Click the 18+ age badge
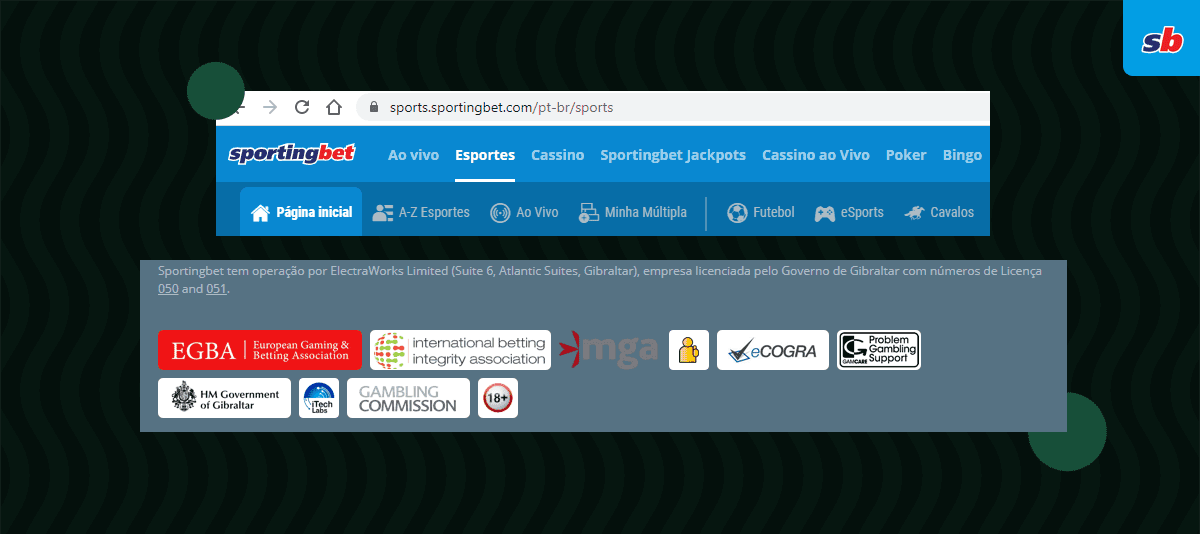The image size is (1200, 534). (498, 398)
